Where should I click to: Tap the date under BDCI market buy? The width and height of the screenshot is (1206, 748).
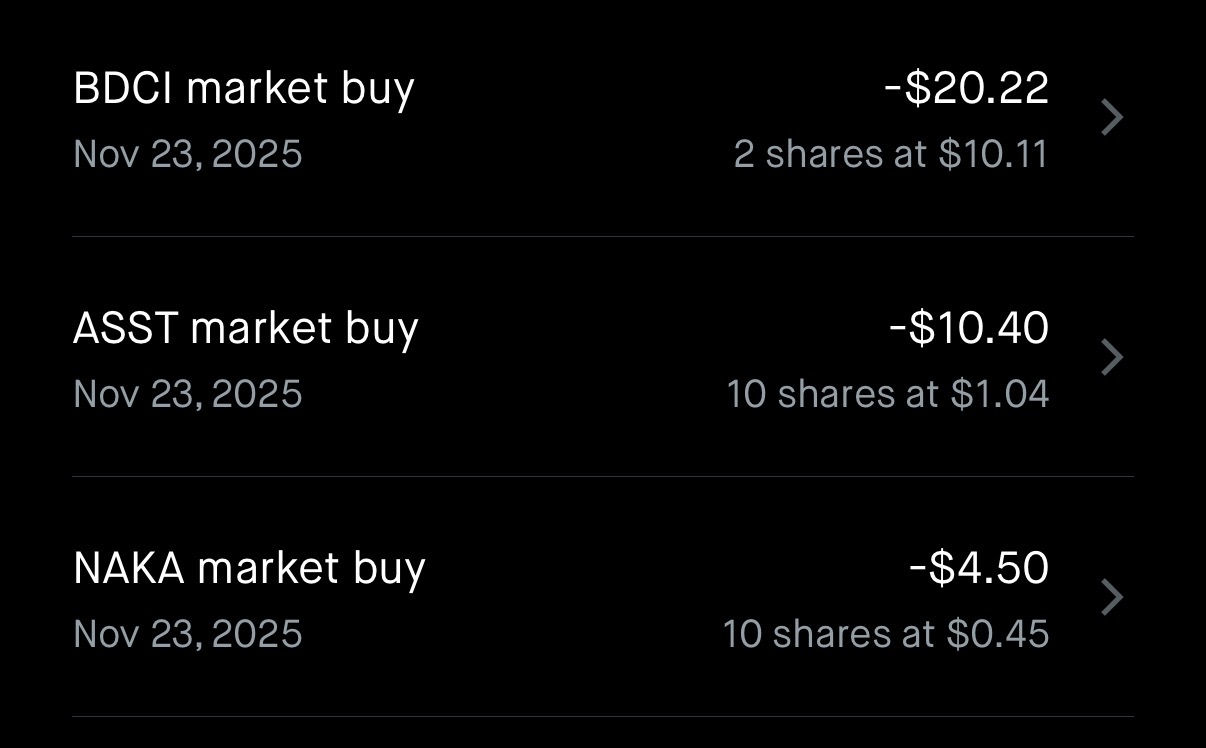coord(188,154)
